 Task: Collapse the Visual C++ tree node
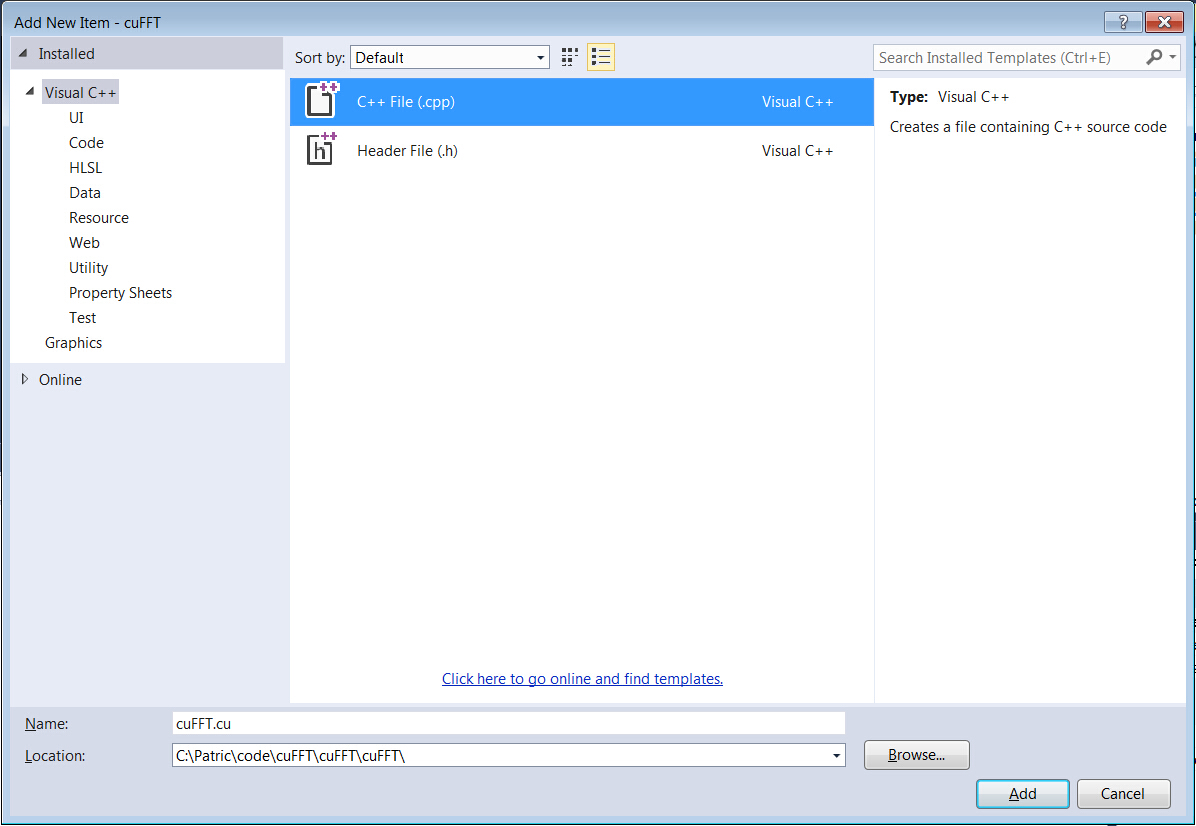click(x=30, y=92)
